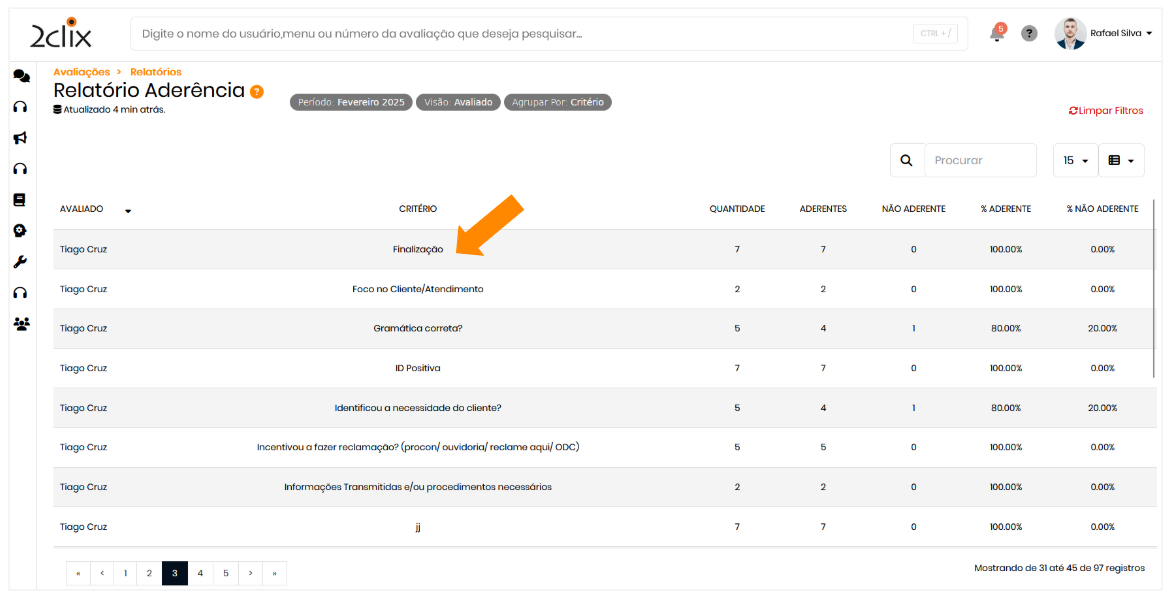This screenshot has height=604, width=1171.
Task: Navigate to Avaliações in the breadcrumb
Action: (x=81, y=72)
